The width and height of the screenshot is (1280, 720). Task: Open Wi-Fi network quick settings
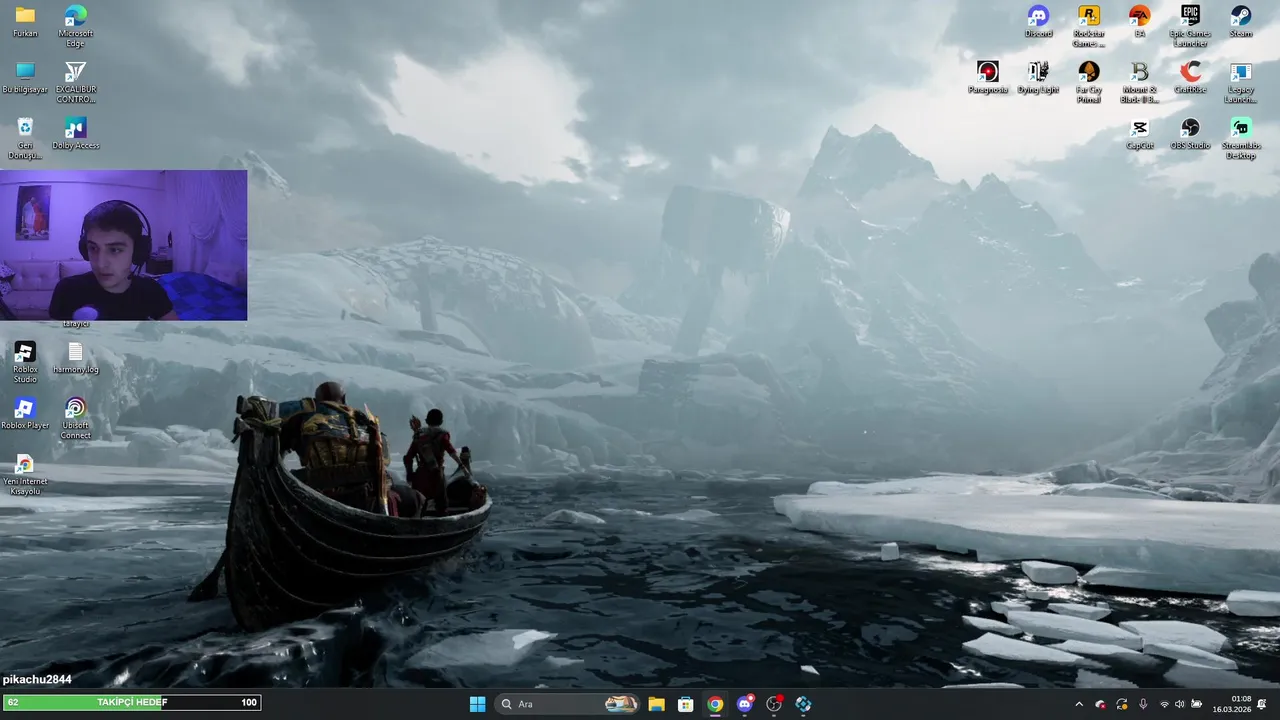[x=1165, y=704]
